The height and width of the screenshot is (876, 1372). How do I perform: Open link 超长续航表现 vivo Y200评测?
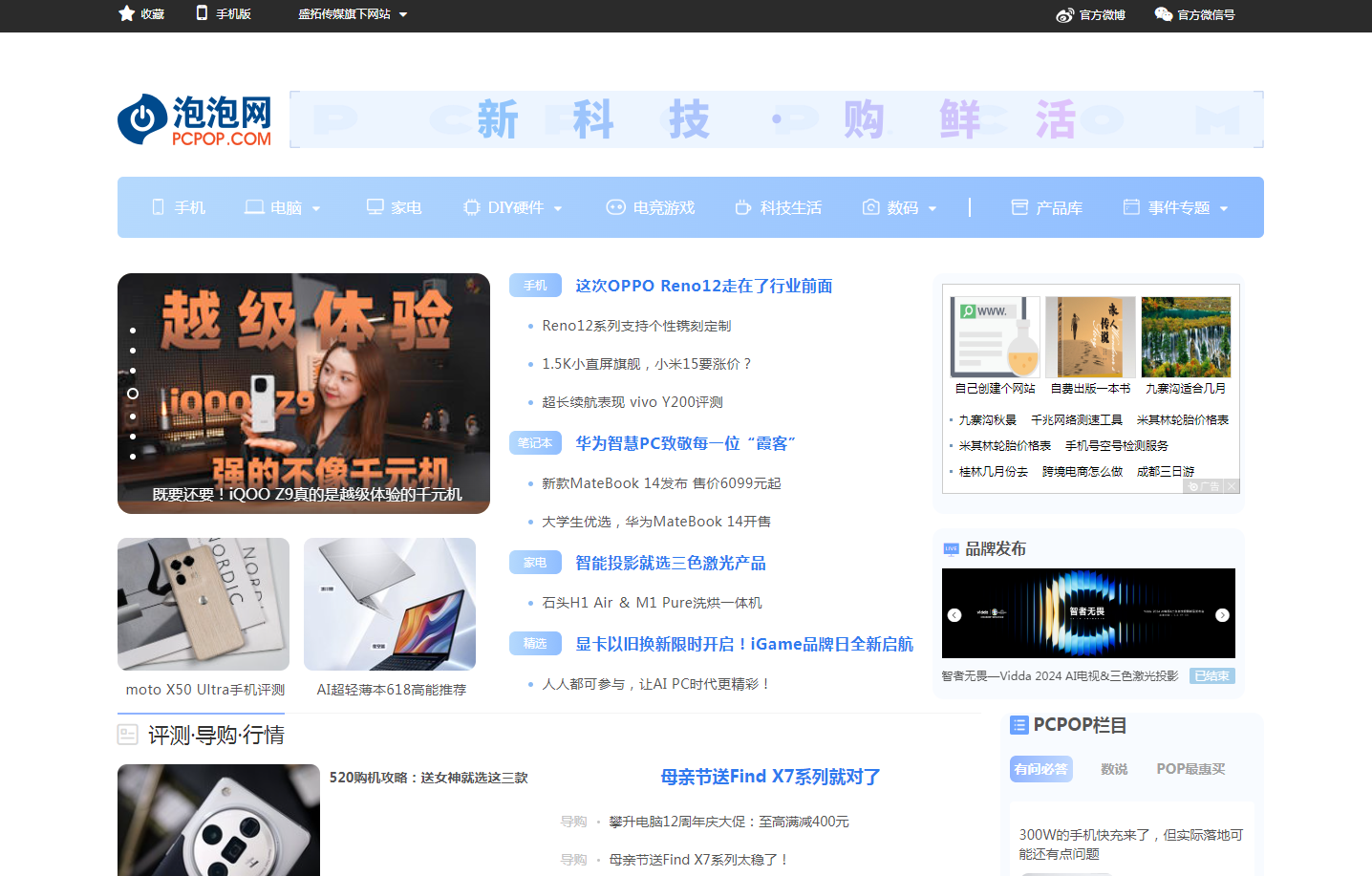click(x=632, y=402)
